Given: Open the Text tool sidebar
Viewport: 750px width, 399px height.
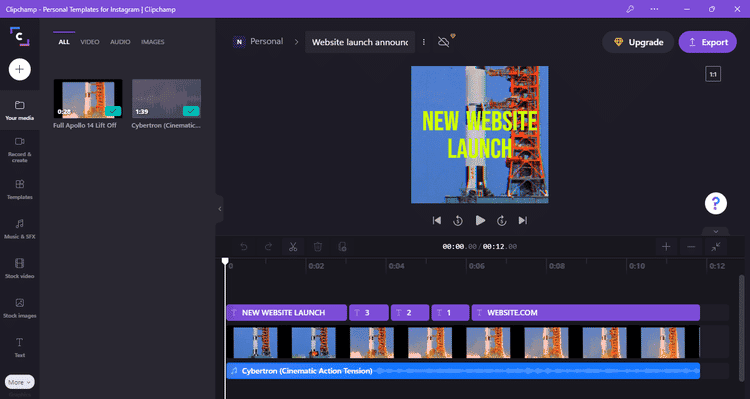Looking at the screenshot, I should point(20,347).
